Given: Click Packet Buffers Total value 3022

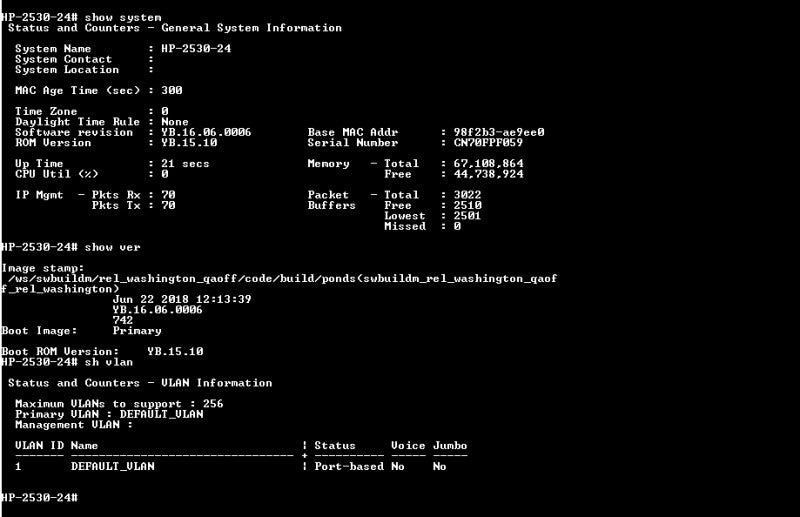Looking at the screenshot, I should click(x=467, y=195).
